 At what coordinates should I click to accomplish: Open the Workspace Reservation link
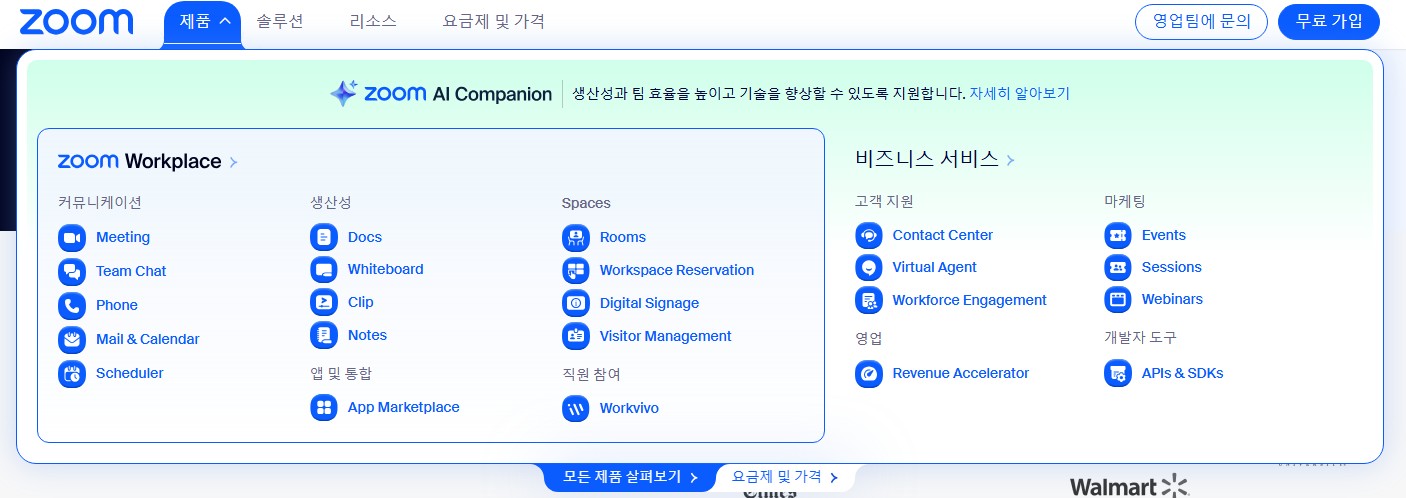(677, 271)
